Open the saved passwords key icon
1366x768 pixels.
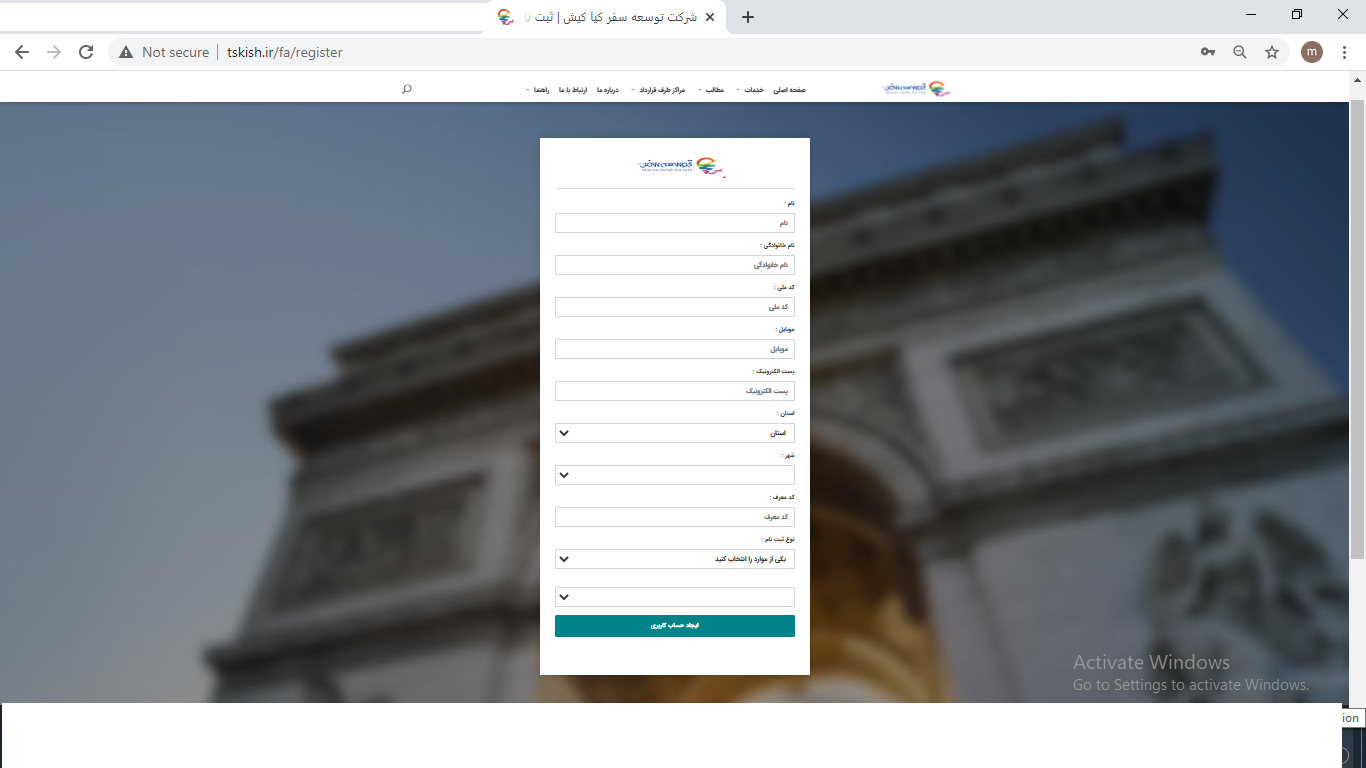(1208, 52)
